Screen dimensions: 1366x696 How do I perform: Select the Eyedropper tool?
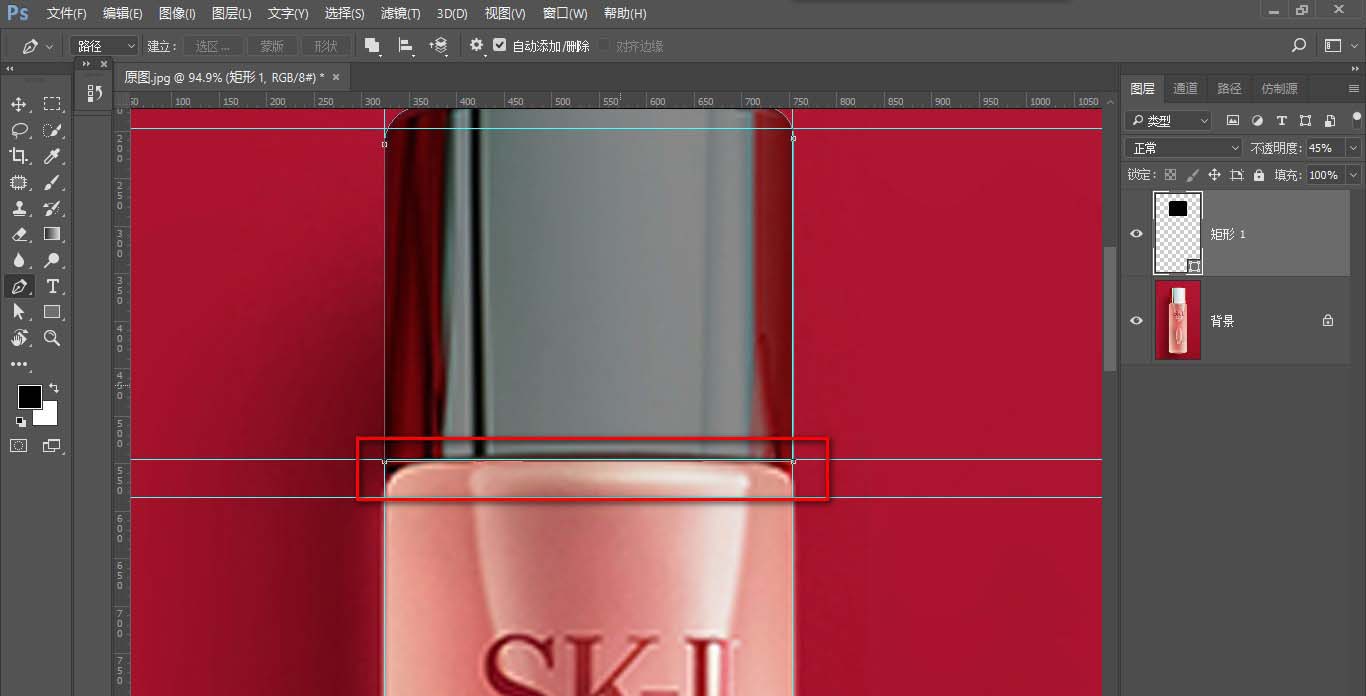(x=52, y=156)
